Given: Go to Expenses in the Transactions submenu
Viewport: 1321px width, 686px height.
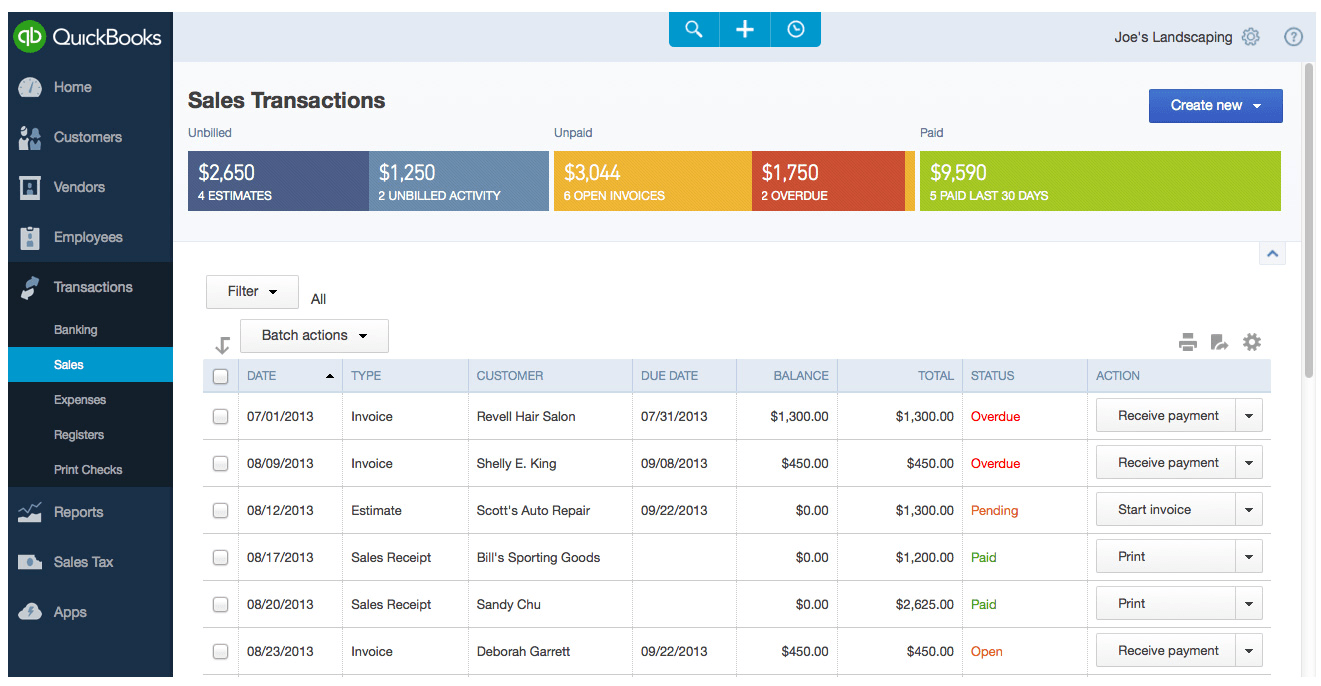Looking at the screenshot, I should [80, 400].
